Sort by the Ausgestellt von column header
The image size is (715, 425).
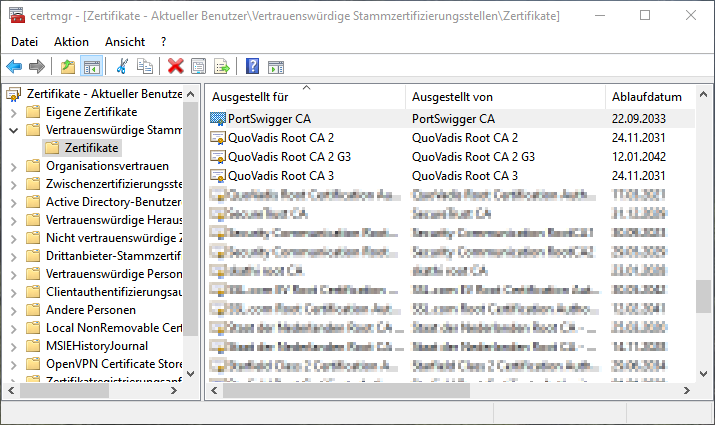point(452,97)
